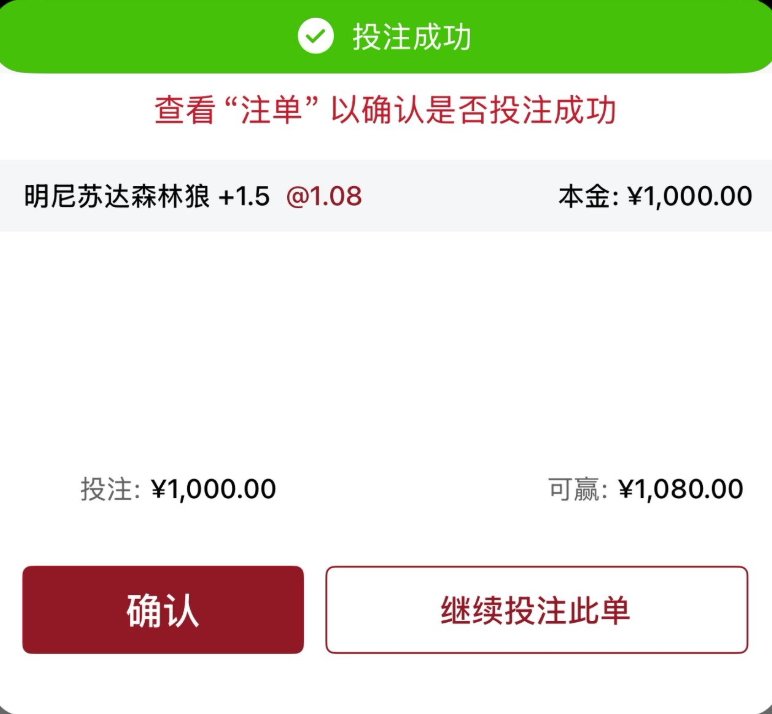Choose the 继续投注此单 button

coord(537,610)
